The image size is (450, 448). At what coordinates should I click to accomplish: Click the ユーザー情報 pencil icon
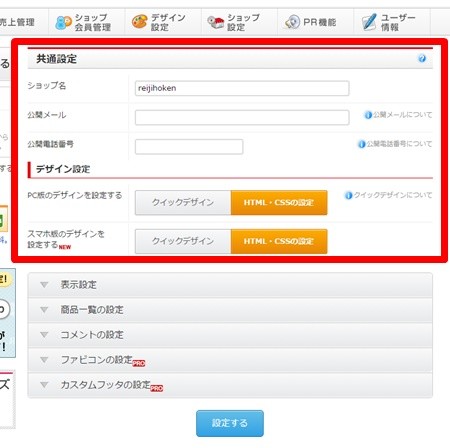[369, 22]
